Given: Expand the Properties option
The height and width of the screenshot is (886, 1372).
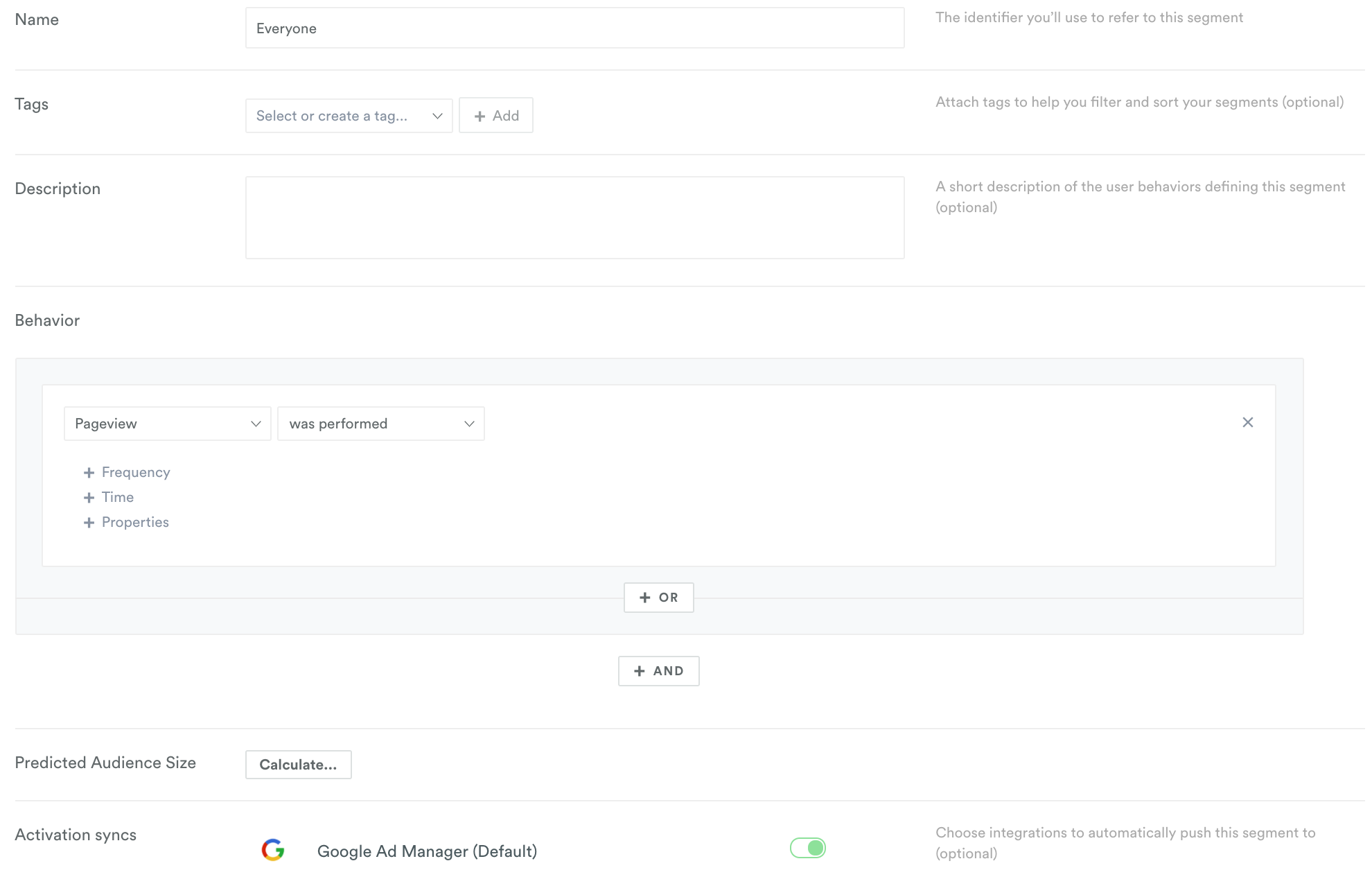Looking at the screenshot, I should (127, 522).
